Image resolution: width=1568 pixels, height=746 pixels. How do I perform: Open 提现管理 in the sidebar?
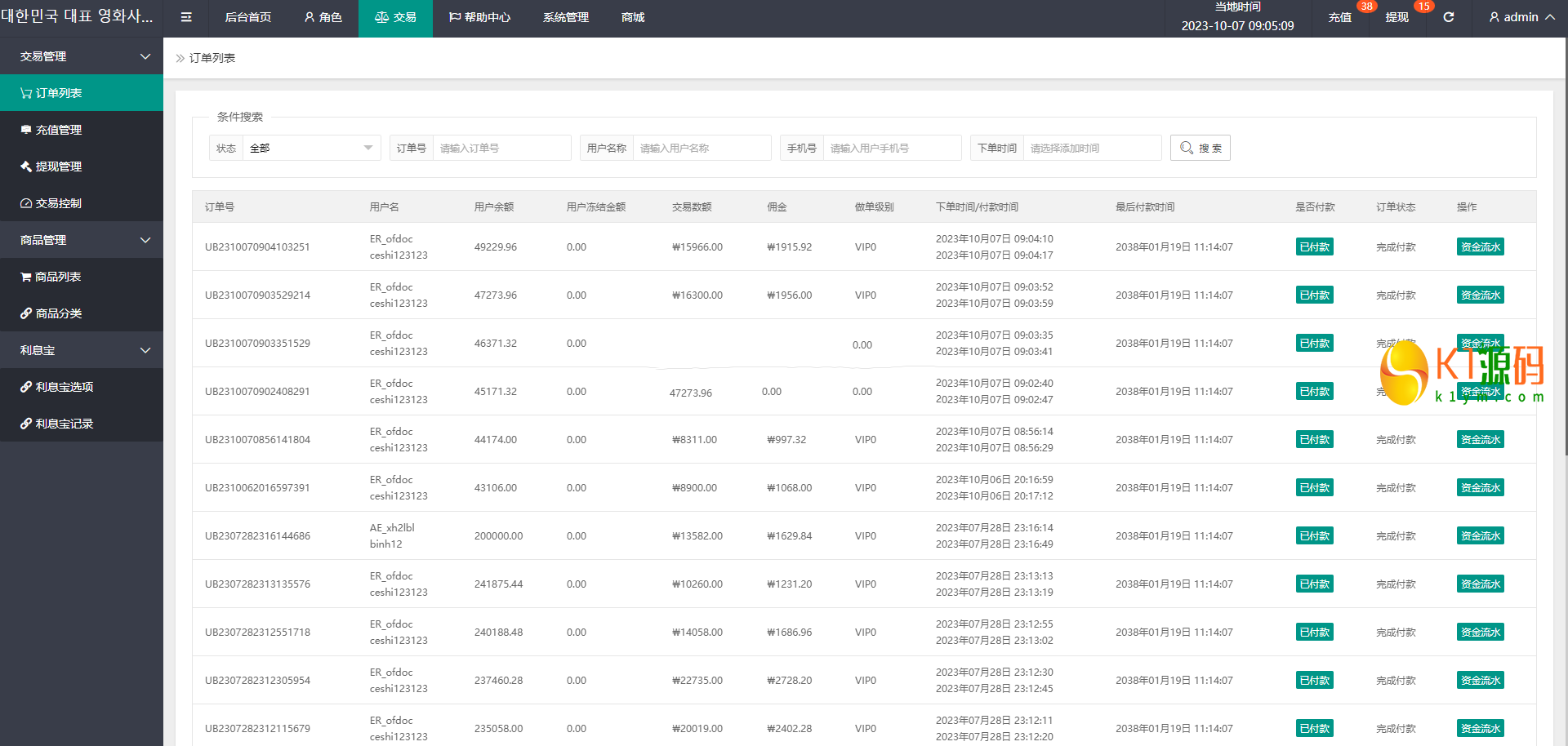pyautogui.click(x=58, y=167)
